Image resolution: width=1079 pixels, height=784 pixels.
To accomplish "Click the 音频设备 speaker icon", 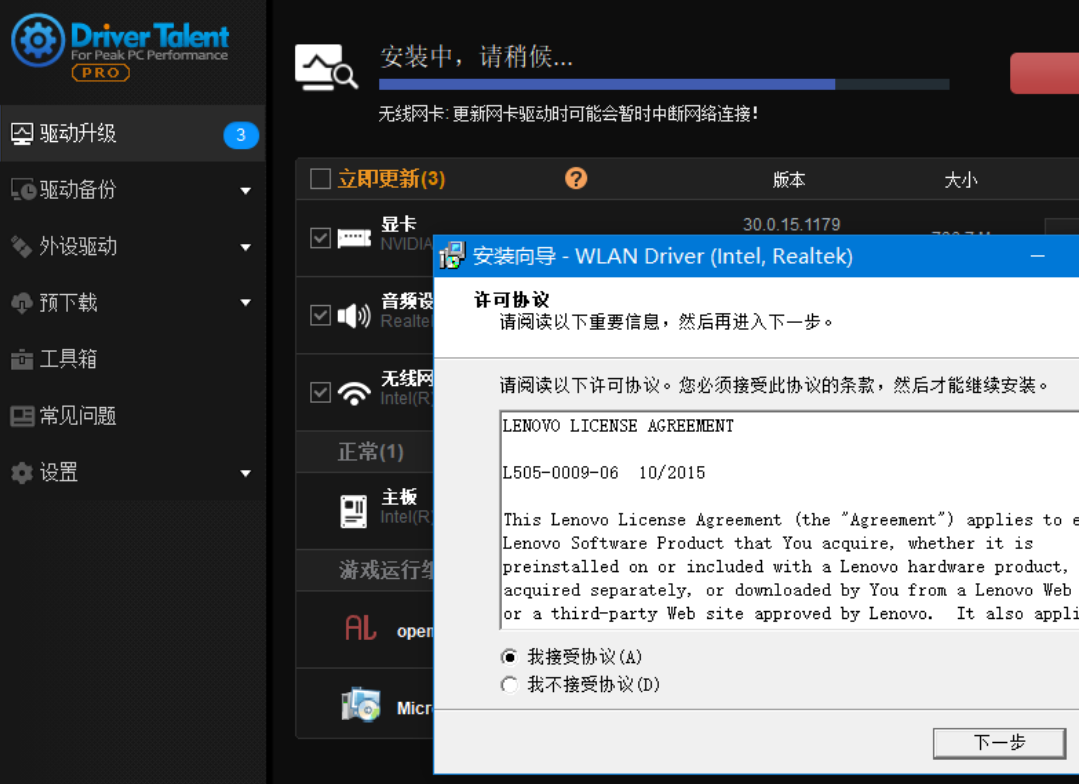I will [x=354, y=315].
